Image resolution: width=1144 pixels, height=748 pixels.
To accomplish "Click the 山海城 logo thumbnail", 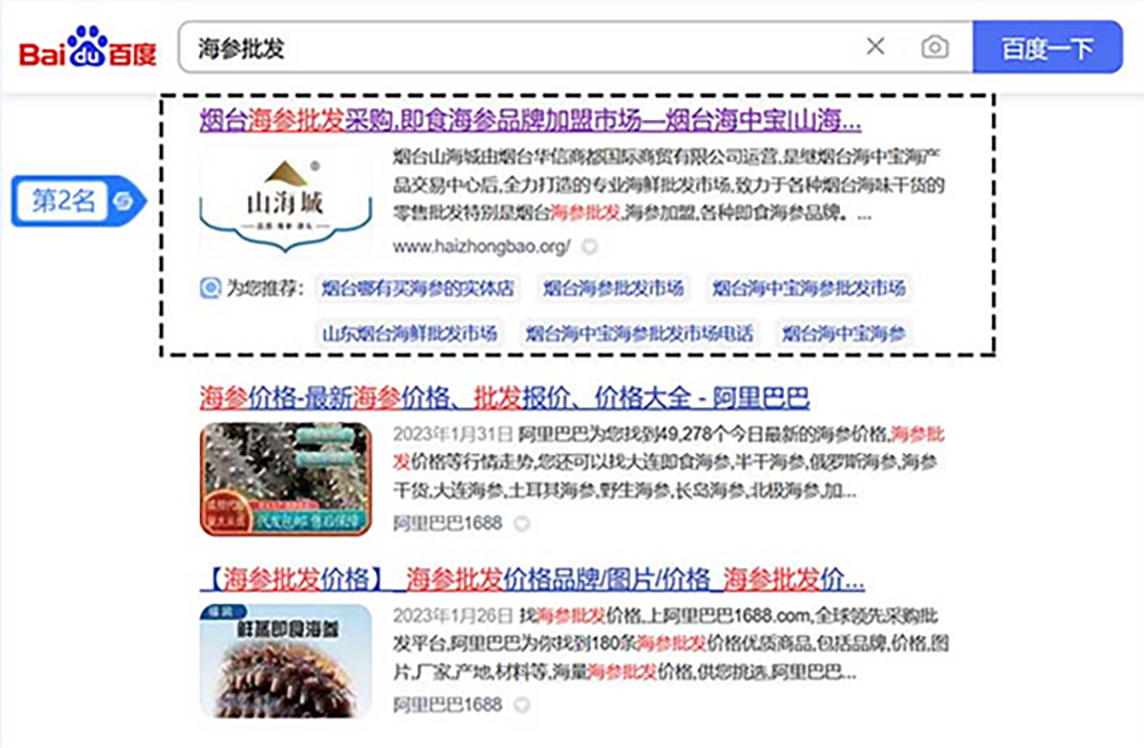I will (x=285, y=203).
